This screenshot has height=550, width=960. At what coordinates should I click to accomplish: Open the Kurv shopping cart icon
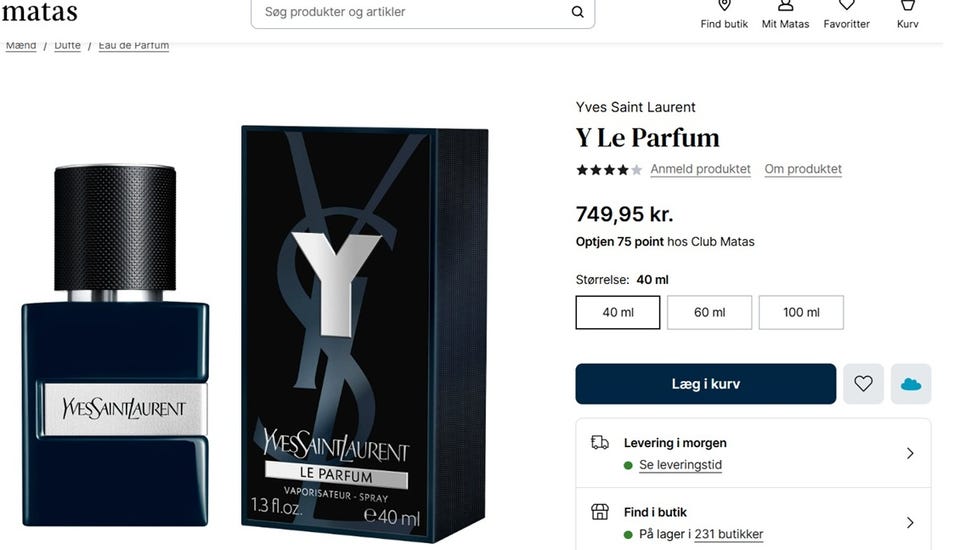(907, 6)
